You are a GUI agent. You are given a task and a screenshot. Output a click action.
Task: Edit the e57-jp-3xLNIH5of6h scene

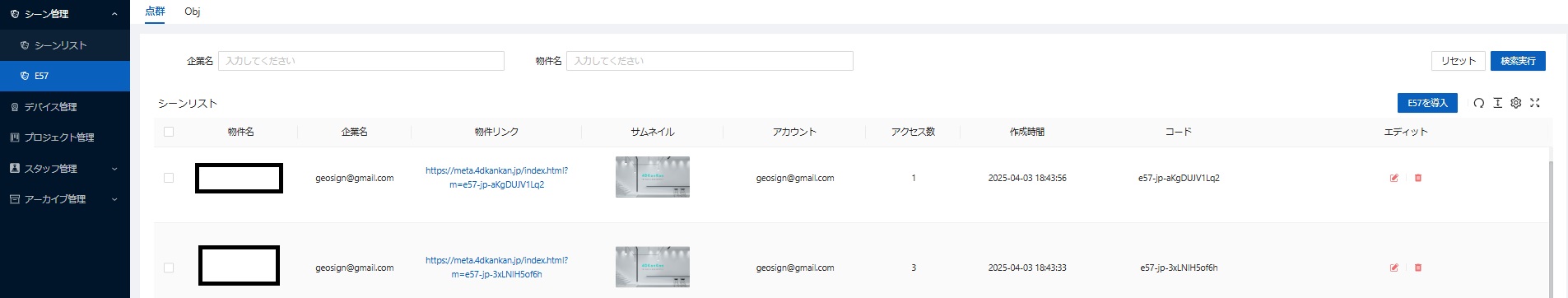click(1394, 268)
